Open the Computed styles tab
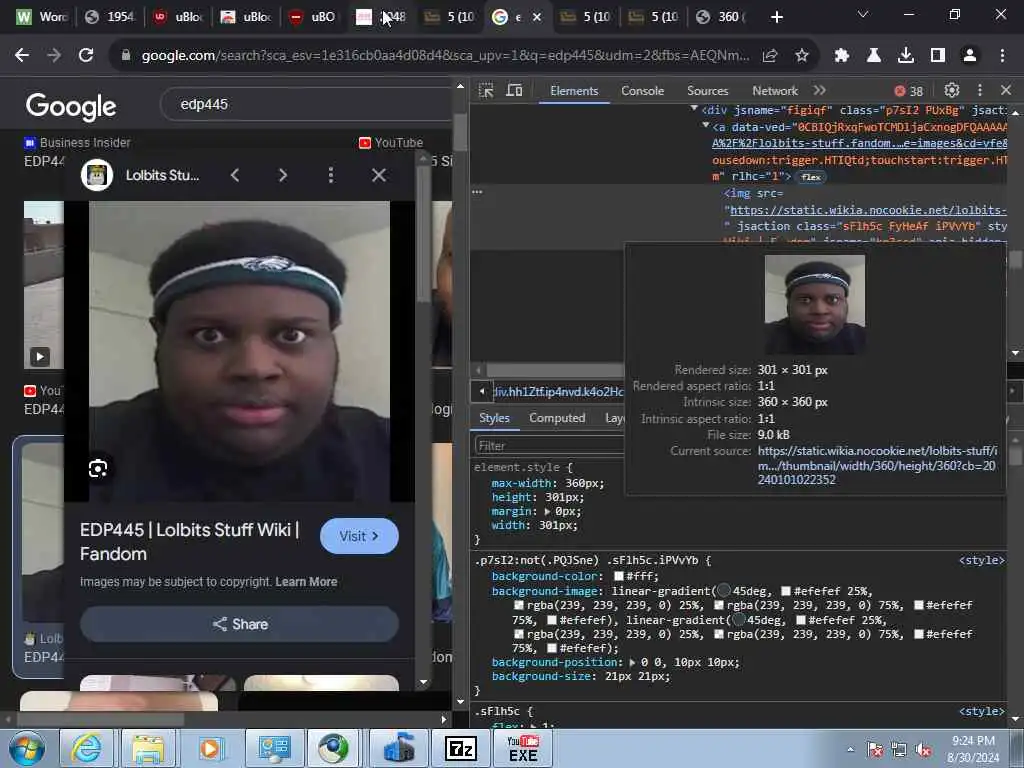1024x768 pixels. (557, 418)
